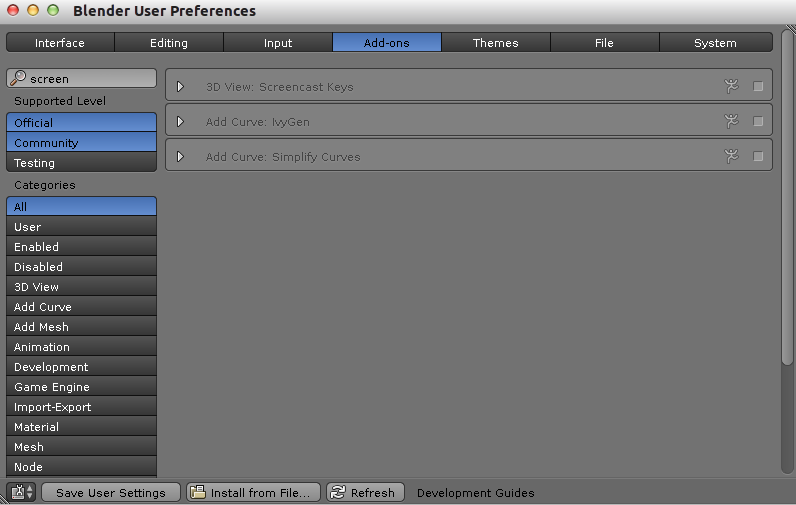This screenshot has width=796, height=505.
Task: Toggle the Community support level filter
Action: (x=81, y=143)
